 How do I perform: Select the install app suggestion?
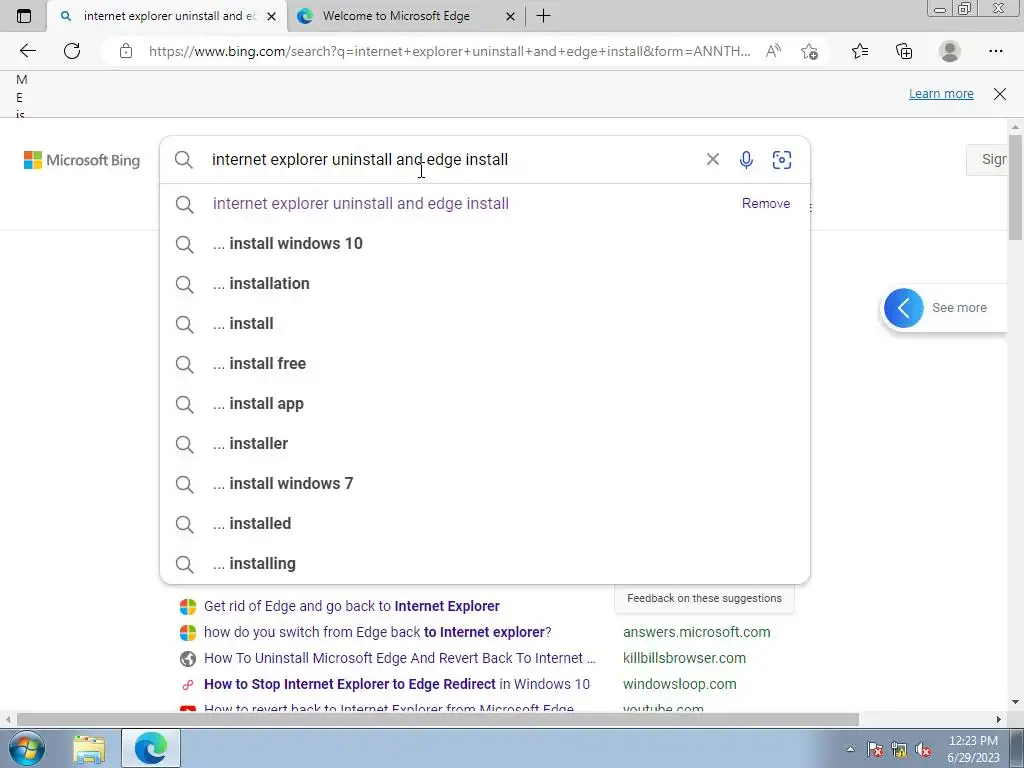[485, 404]
